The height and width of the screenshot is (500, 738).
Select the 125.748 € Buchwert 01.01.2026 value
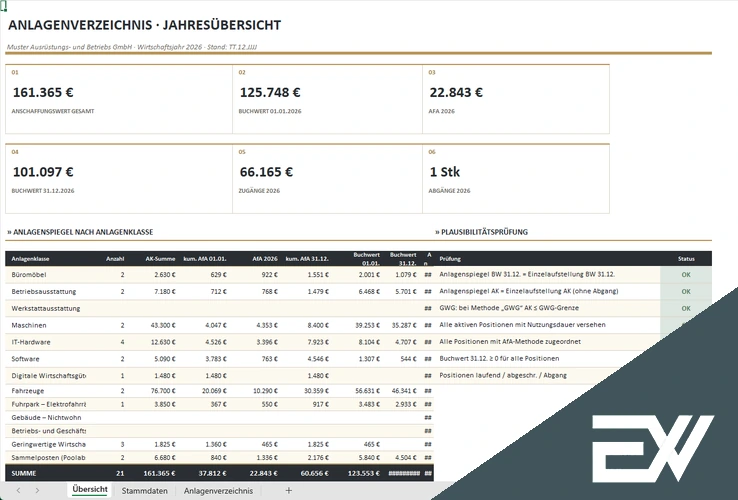click(270, 92)
